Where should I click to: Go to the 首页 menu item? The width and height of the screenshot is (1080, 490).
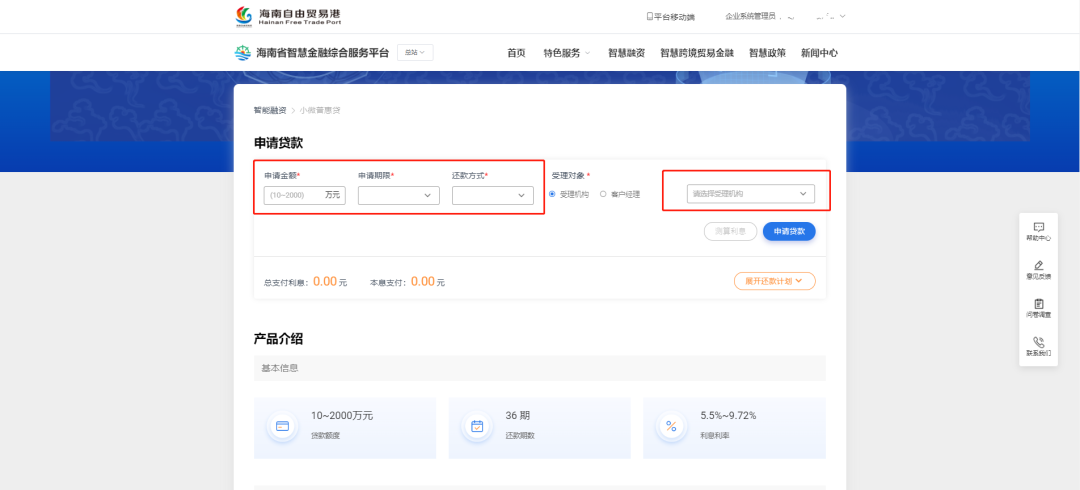coord(516,53)
